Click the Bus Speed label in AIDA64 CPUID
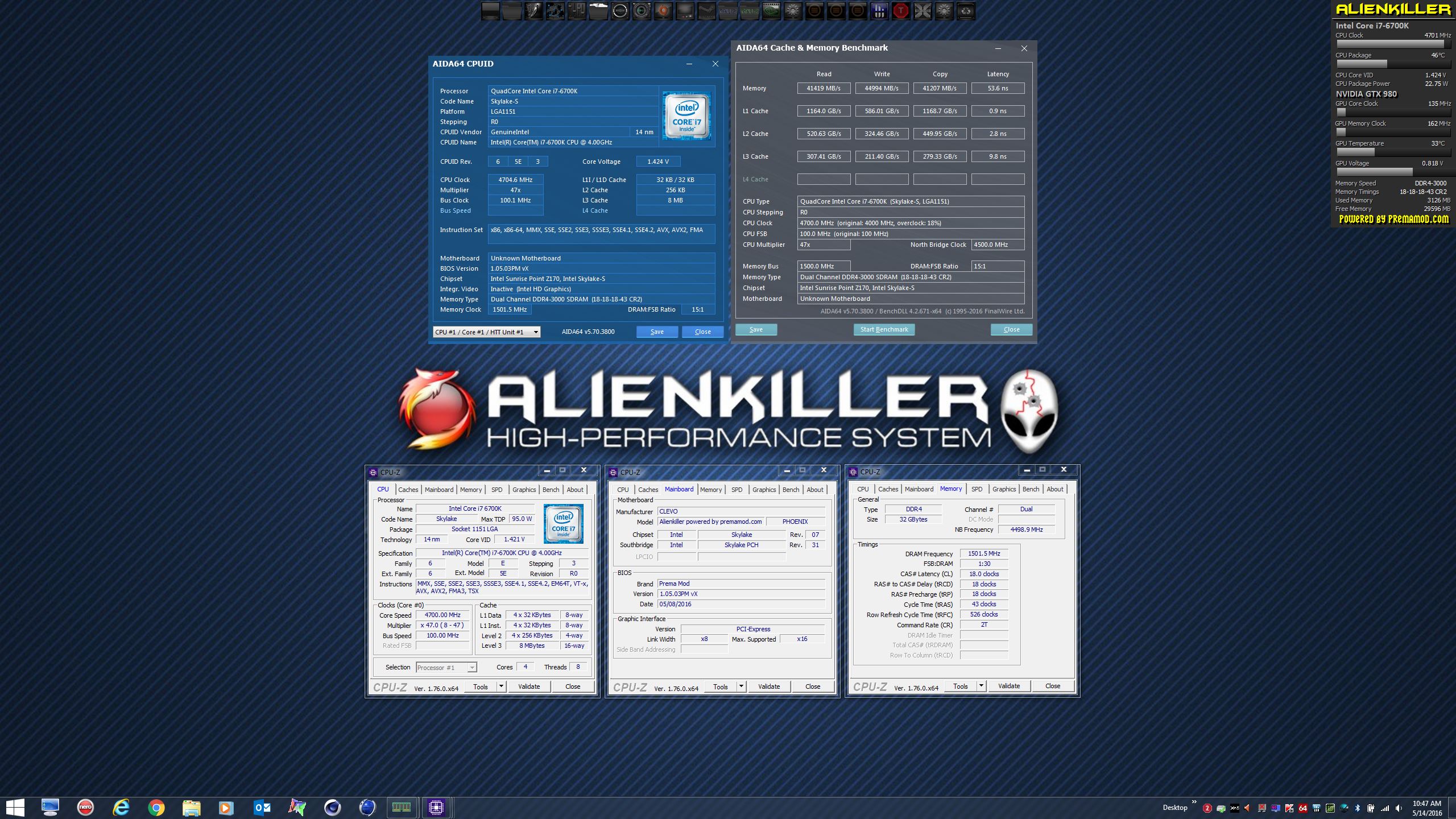The width and height of the screenshot is (1456, 819). [456, 211]
